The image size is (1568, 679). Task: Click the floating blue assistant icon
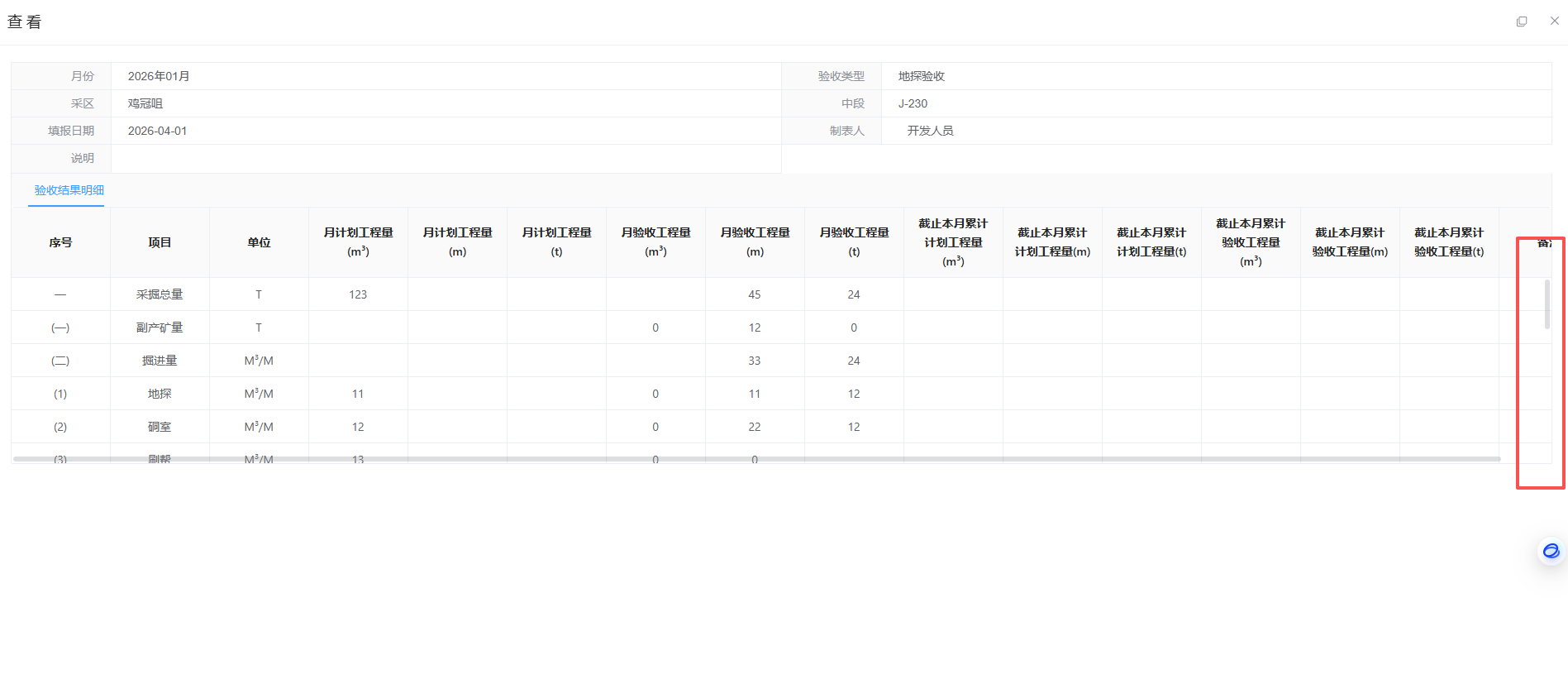point(1551,551)
